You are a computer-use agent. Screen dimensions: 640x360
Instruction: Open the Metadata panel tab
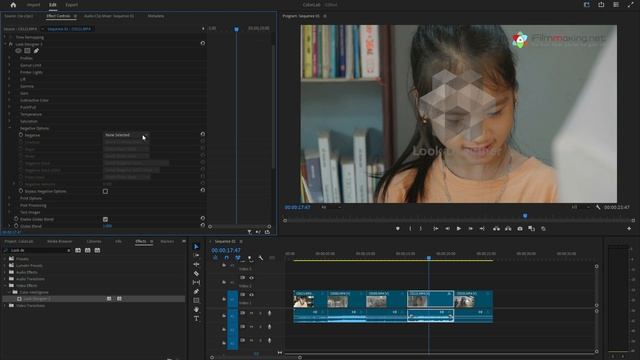[x=156, y=16]
